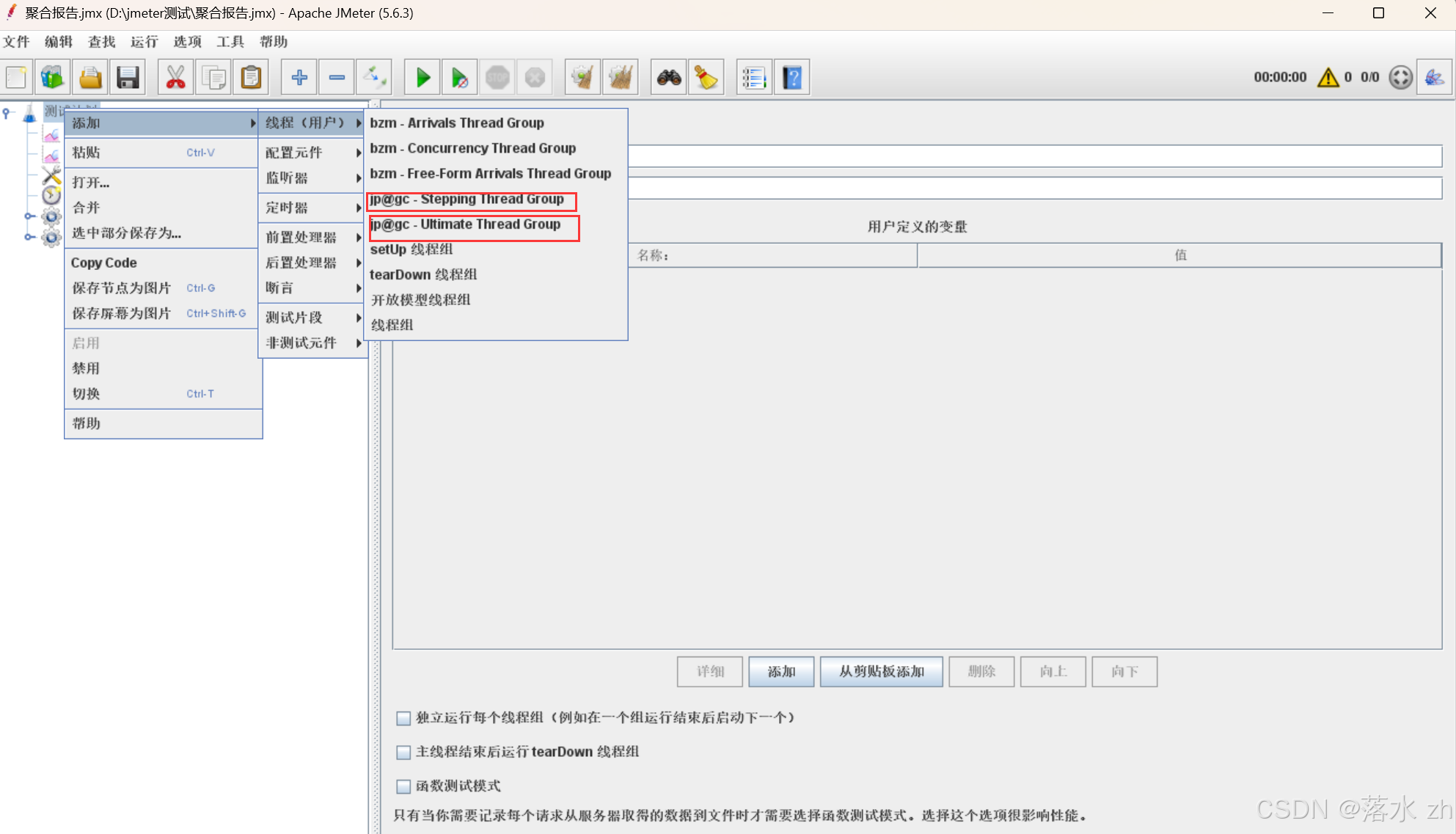Click the Shutdown threads icon
This screenshot has width=1456, height=834.
click(x=535, y=77)
